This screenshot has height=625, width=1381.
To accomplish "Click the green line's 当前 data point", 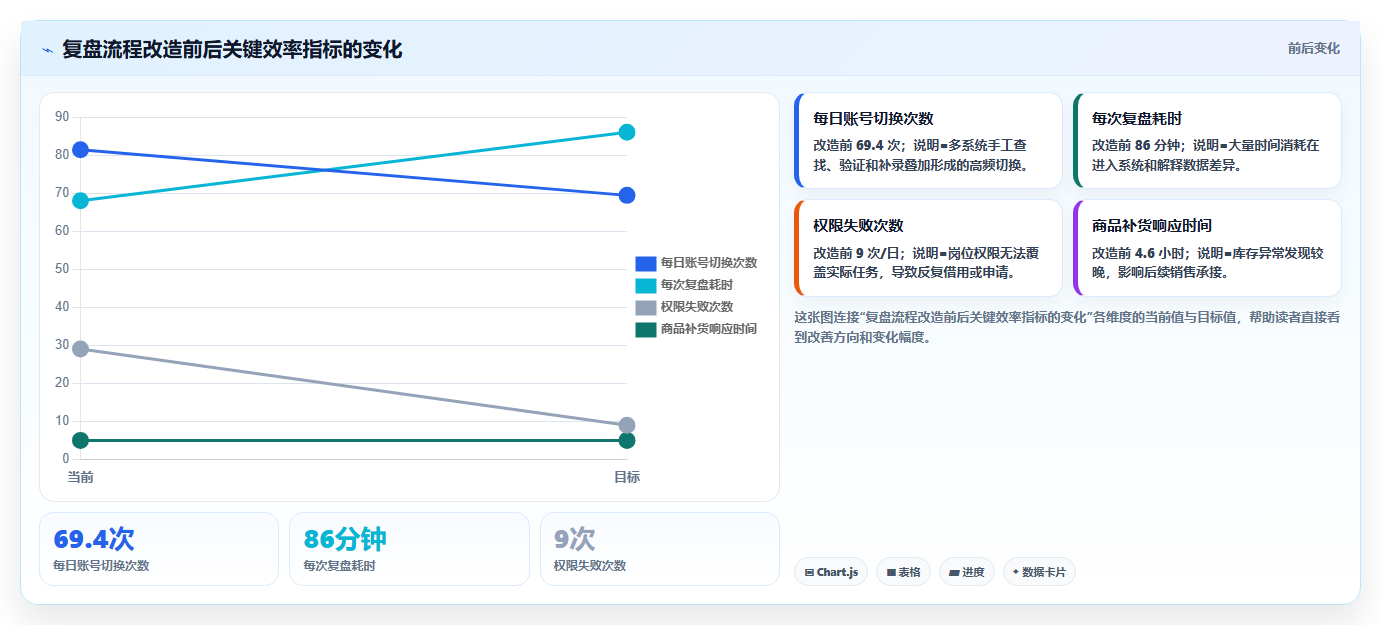I will coord(81,441).
